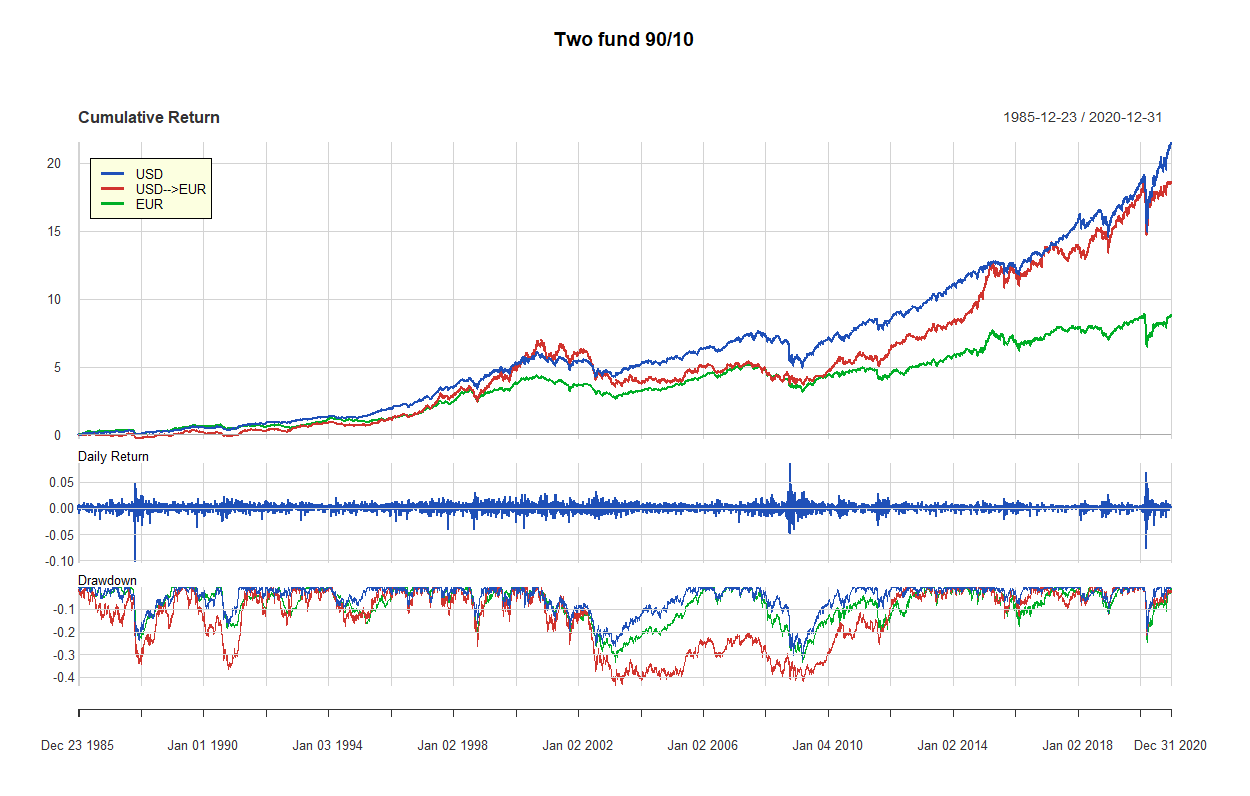This screenshot has width=1250, height=796.
Task: Click the green EUR line end at 2020
Action: click(1170, 316)
